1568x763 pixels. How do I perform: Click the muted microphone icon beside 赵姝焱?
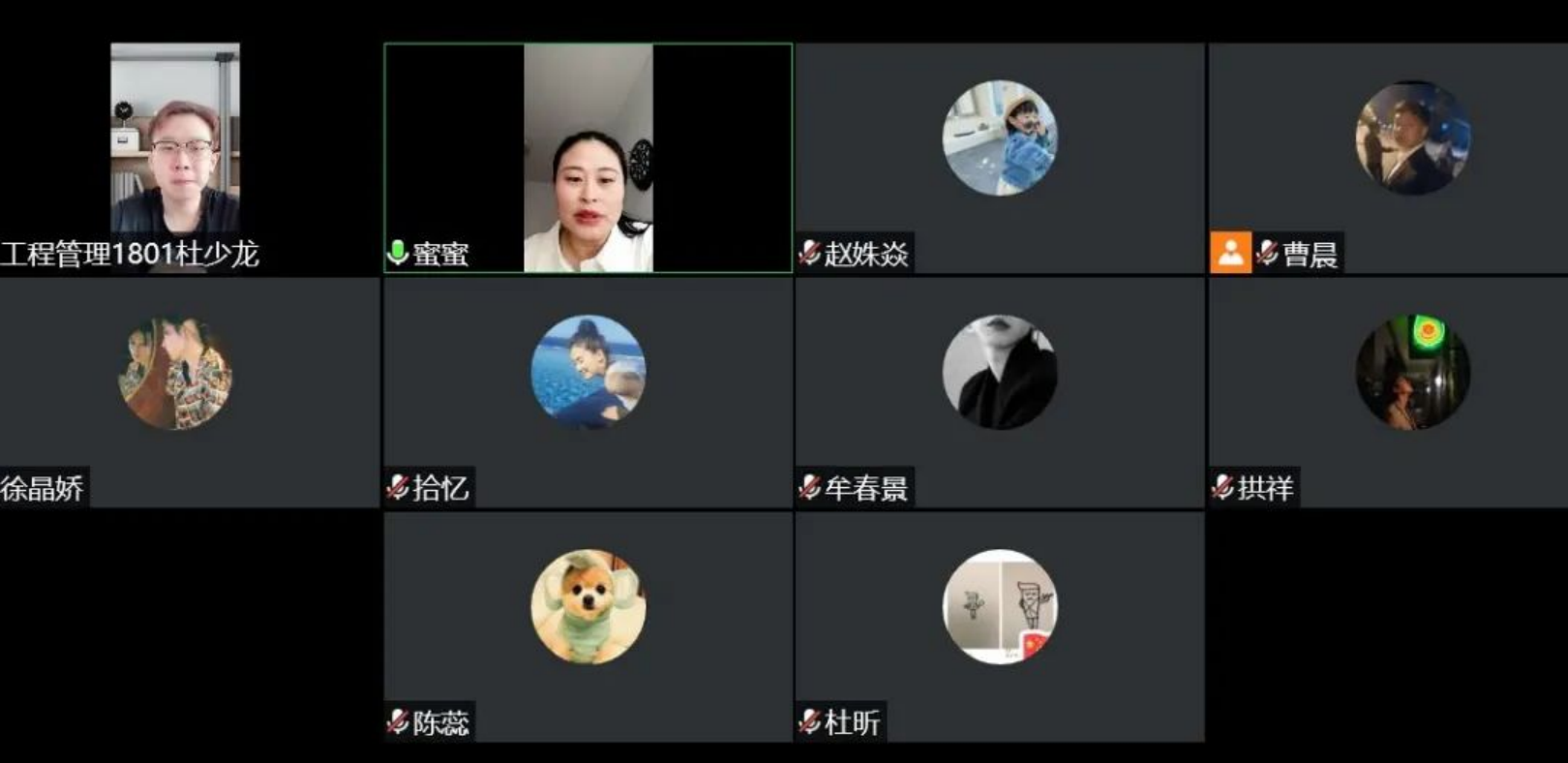point(809,254)
